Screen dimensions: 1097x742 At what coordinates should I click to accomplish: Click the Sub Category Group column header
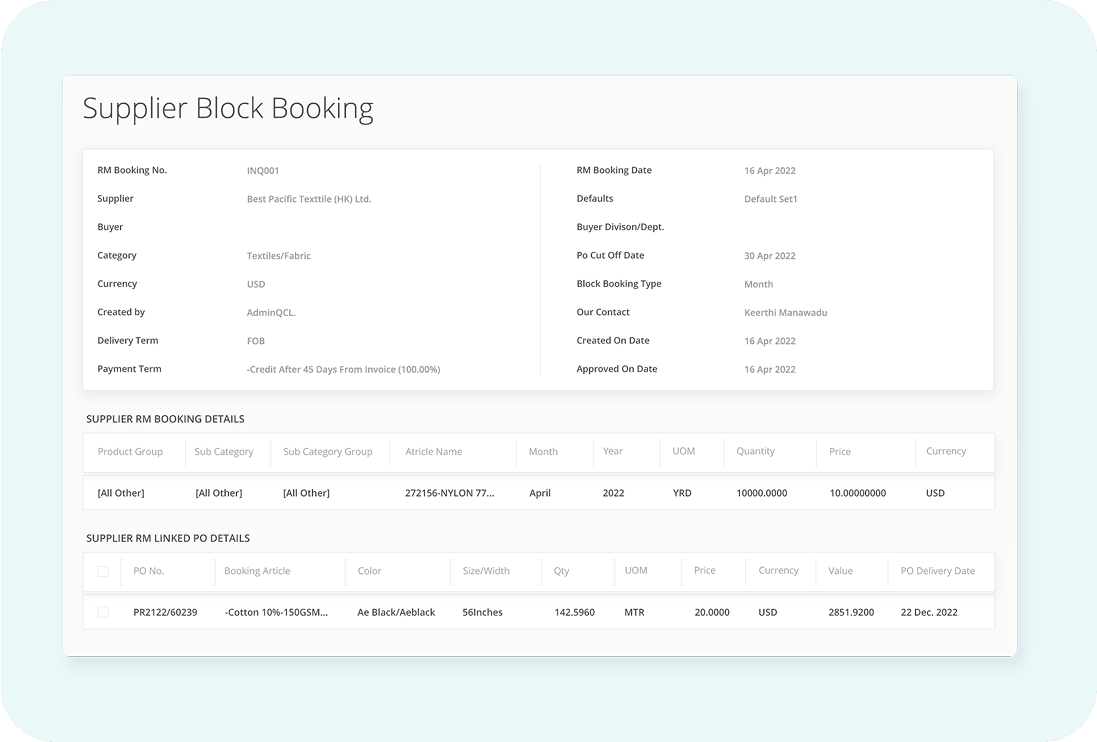tap(327, 452)
